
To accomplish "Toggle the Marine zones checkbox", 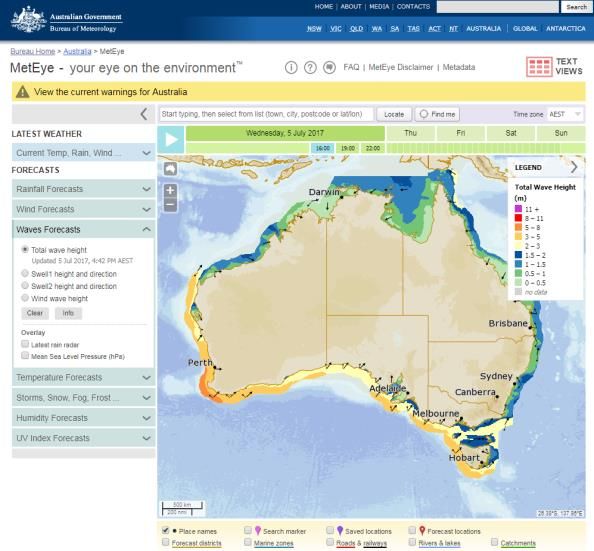I will [x=248, y=542].
